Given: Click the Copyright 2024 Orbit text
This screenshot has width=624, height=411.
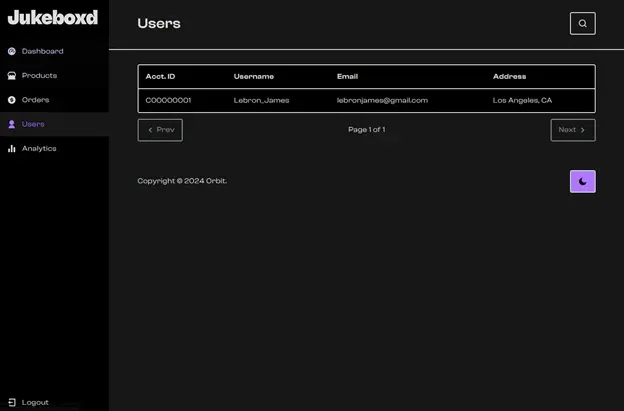Looking at the screenshot, I should click(182, 181).
